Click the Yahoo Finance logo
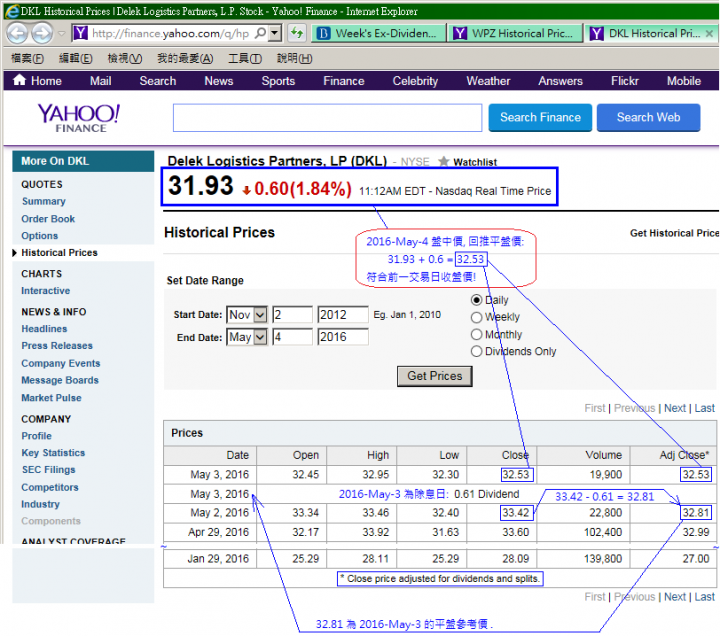Image resolution: width=720 pixels, height=636 pixels. (79, 118)
